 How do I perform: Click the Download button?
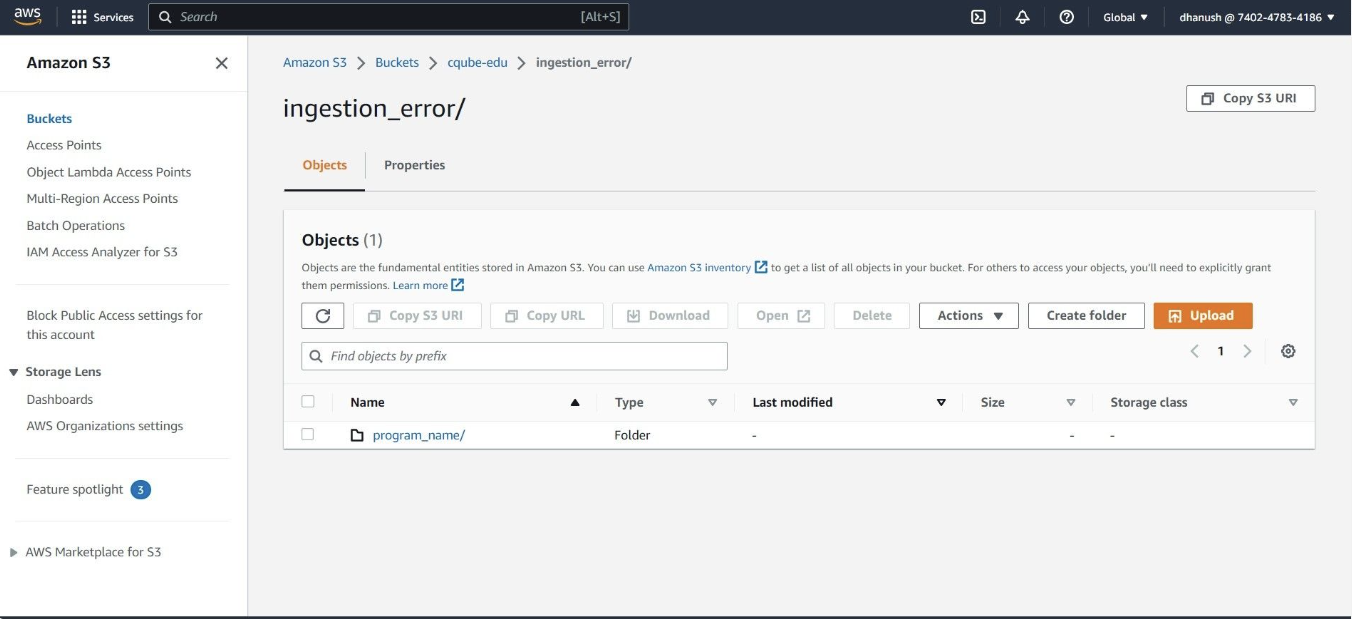[670, 316]
